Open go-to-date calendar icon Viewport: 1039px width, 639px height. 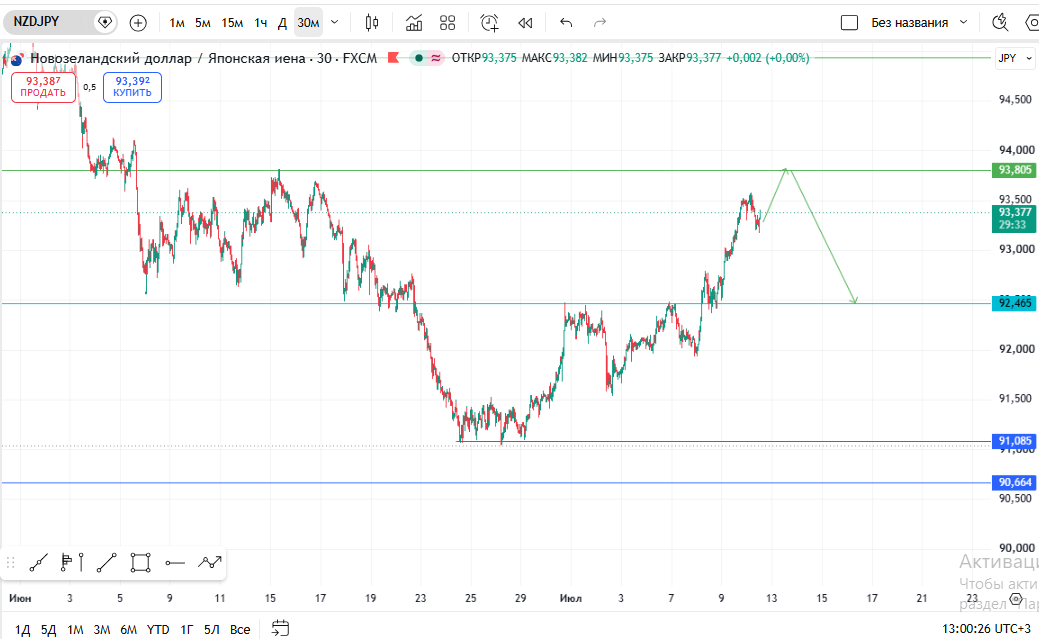(x=280, y=628)
